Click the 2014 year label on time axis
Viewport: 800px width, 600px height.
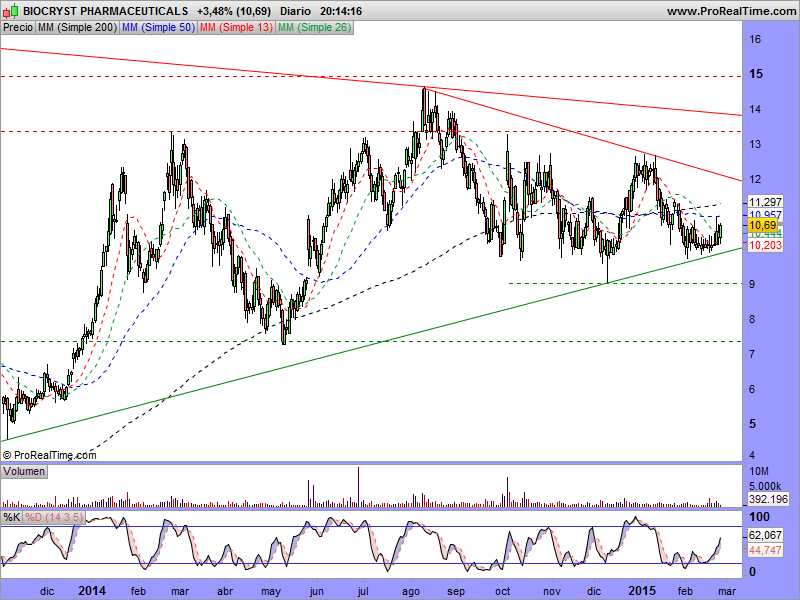92,591
